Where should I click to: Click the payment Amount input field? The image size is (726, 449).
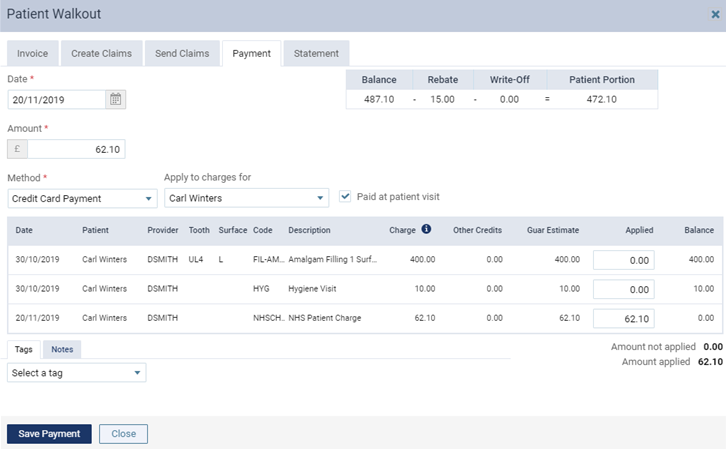point(76,149)
